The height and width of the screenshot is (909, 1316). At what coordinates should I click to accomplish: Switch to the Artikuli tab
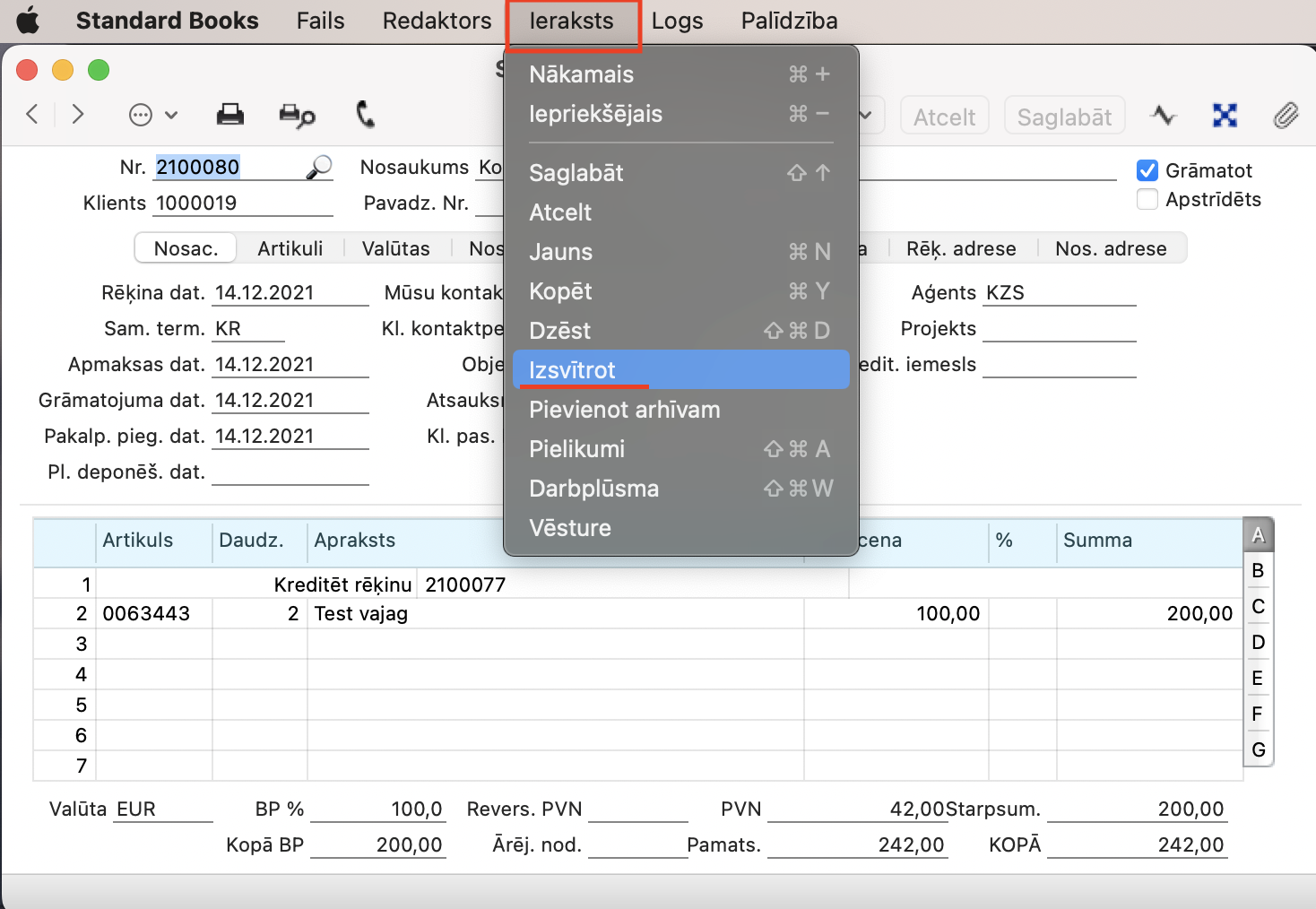pyautogui.click(x=290, y=248)
